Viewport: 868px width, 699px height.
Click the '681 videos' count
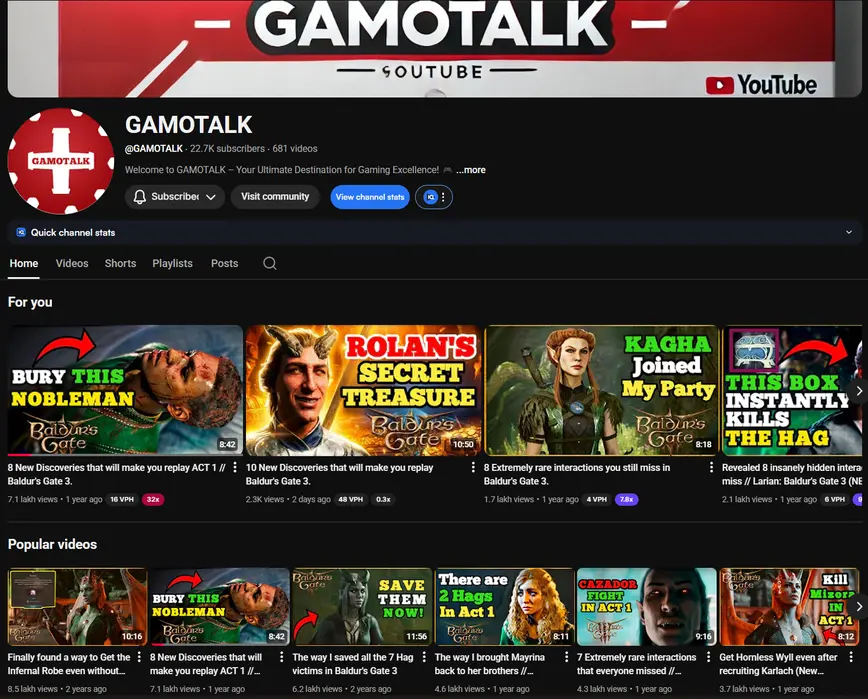click(294, 148)
